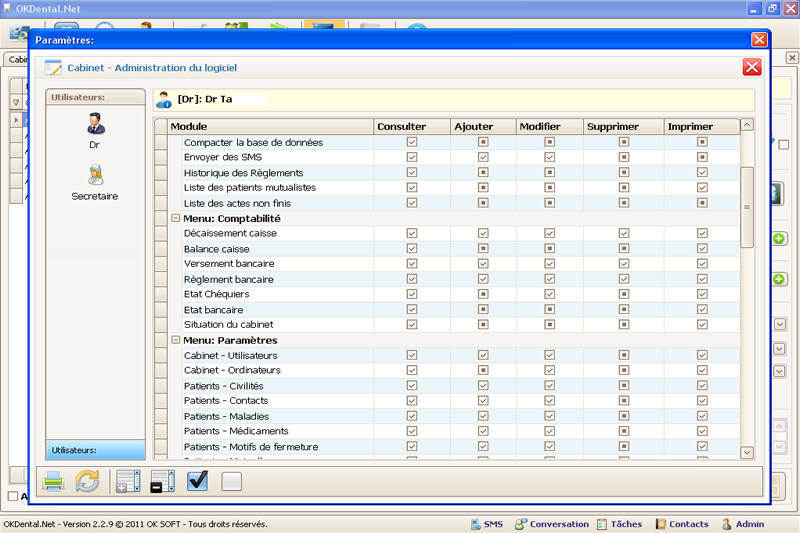
Task: Toggle Imprimer for Situation du cabinet
Action: (x=702, y=324)
